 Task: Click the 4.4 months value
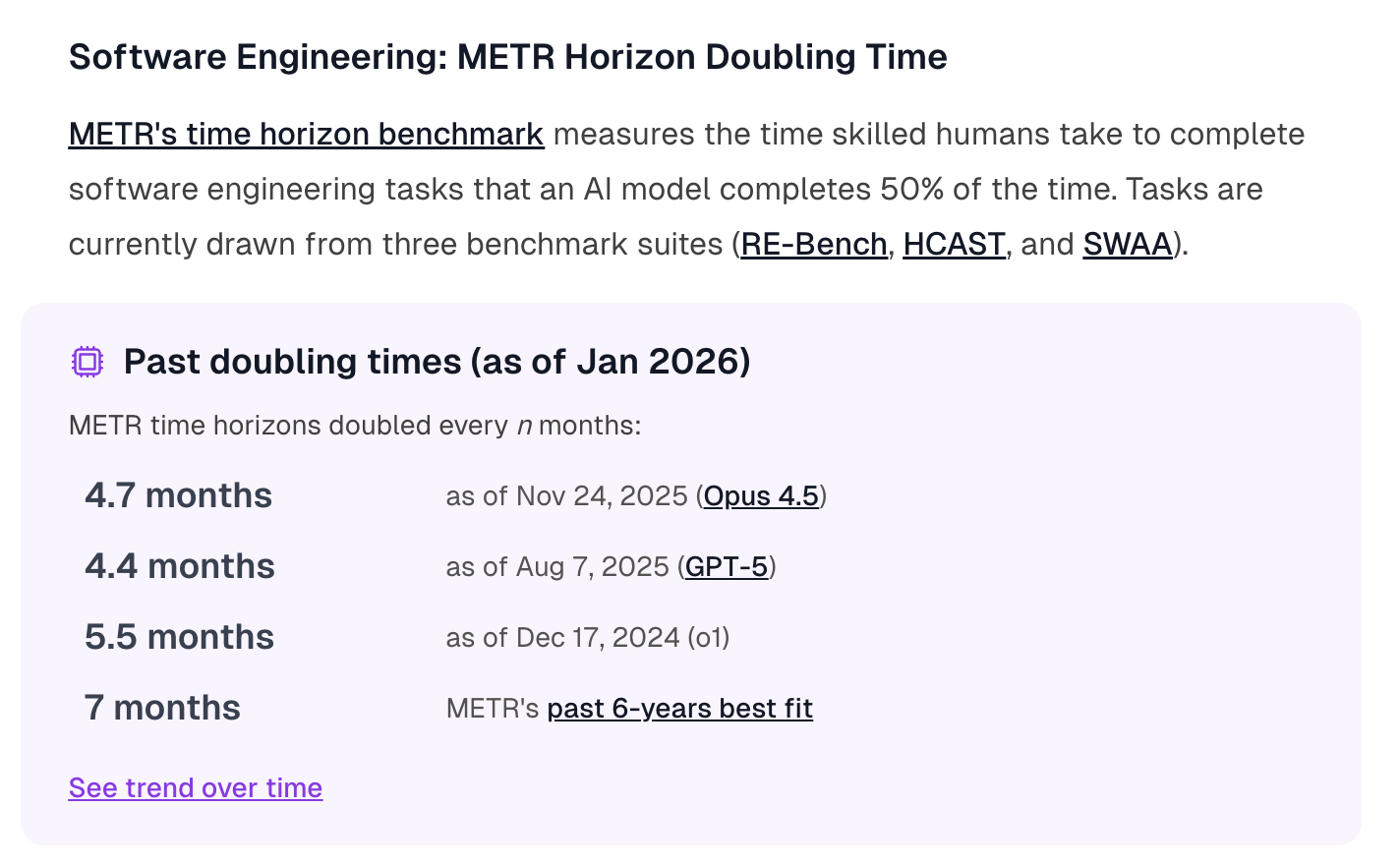[x=180, y=566]
